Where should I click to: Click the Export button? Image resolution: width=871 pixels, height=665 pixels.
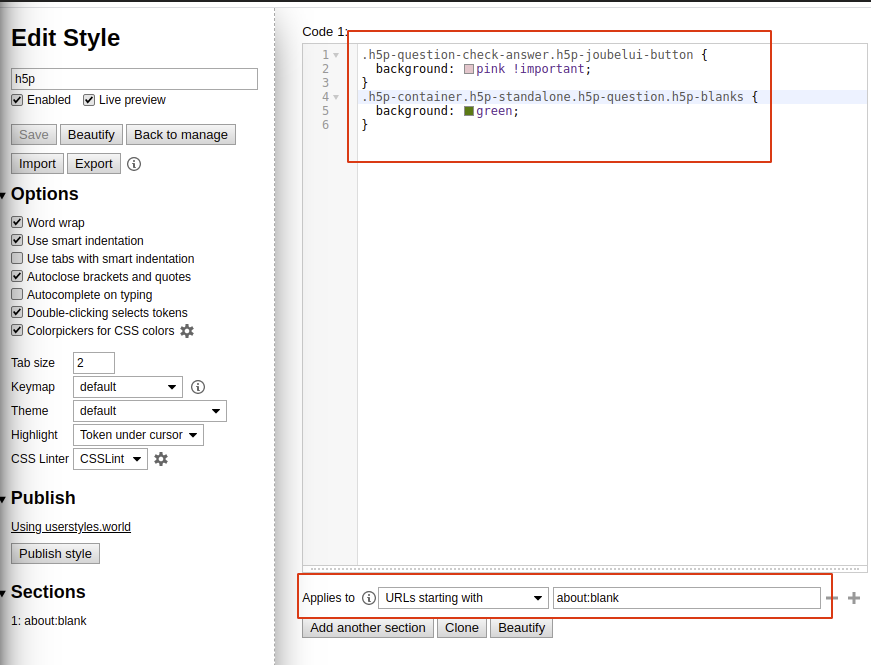(x=94, y=164)
